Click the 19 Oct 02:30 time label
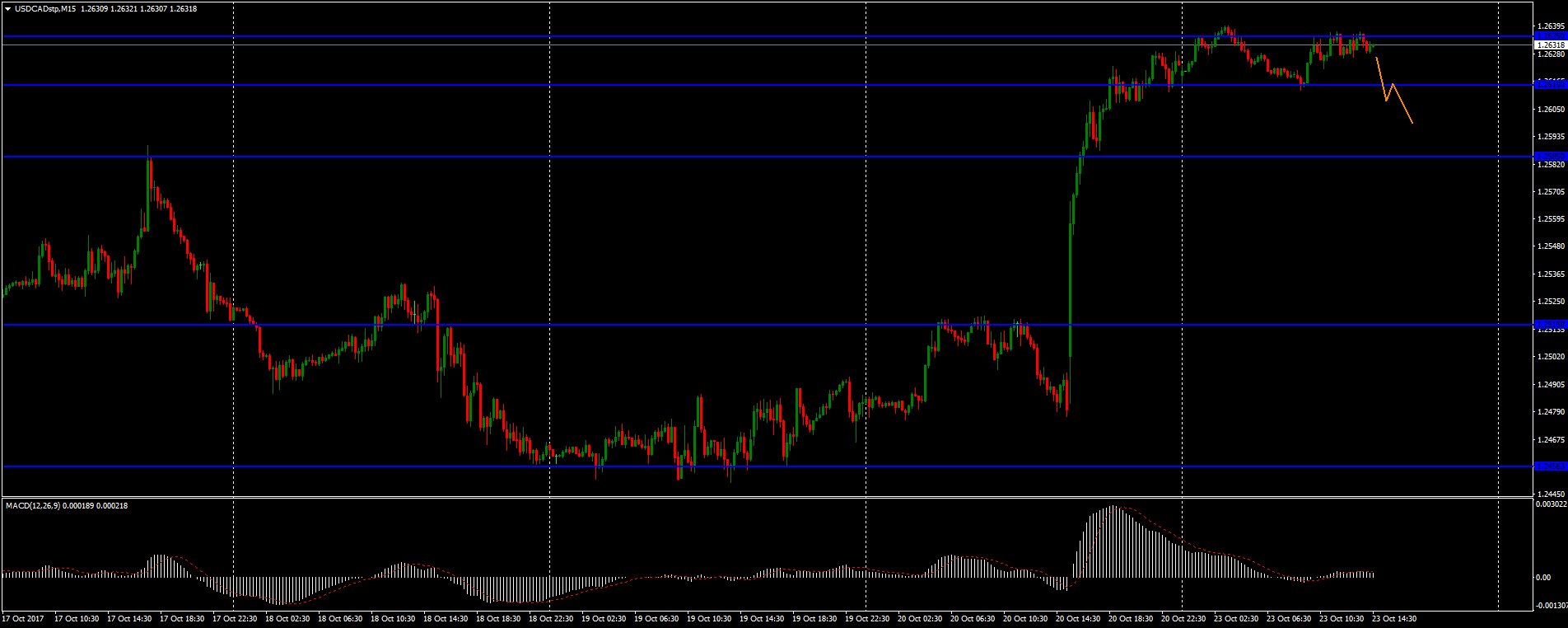Screen dimensions: 1568x628 604,618
